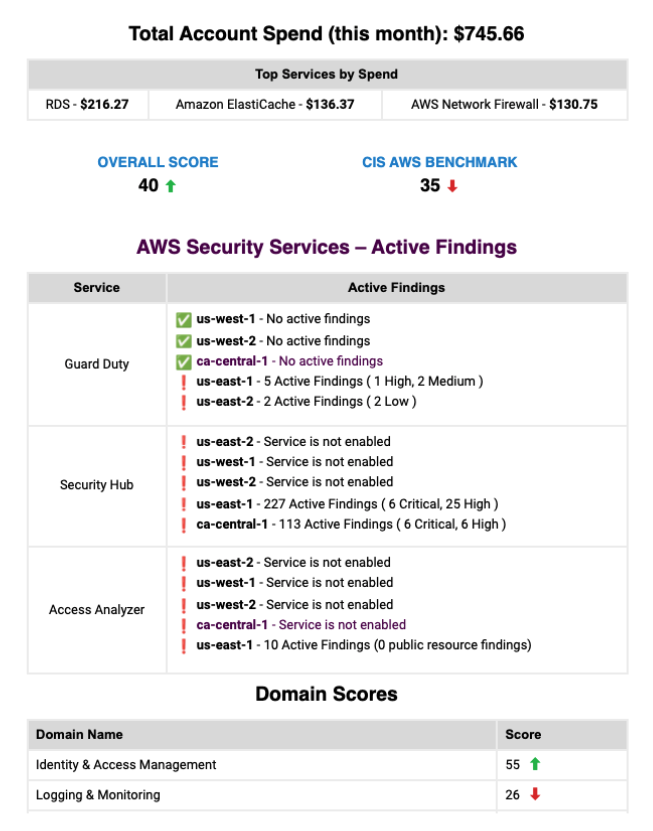
Task: Select the Amazon ElastiCache spend cell
Action: pos(265,104)
